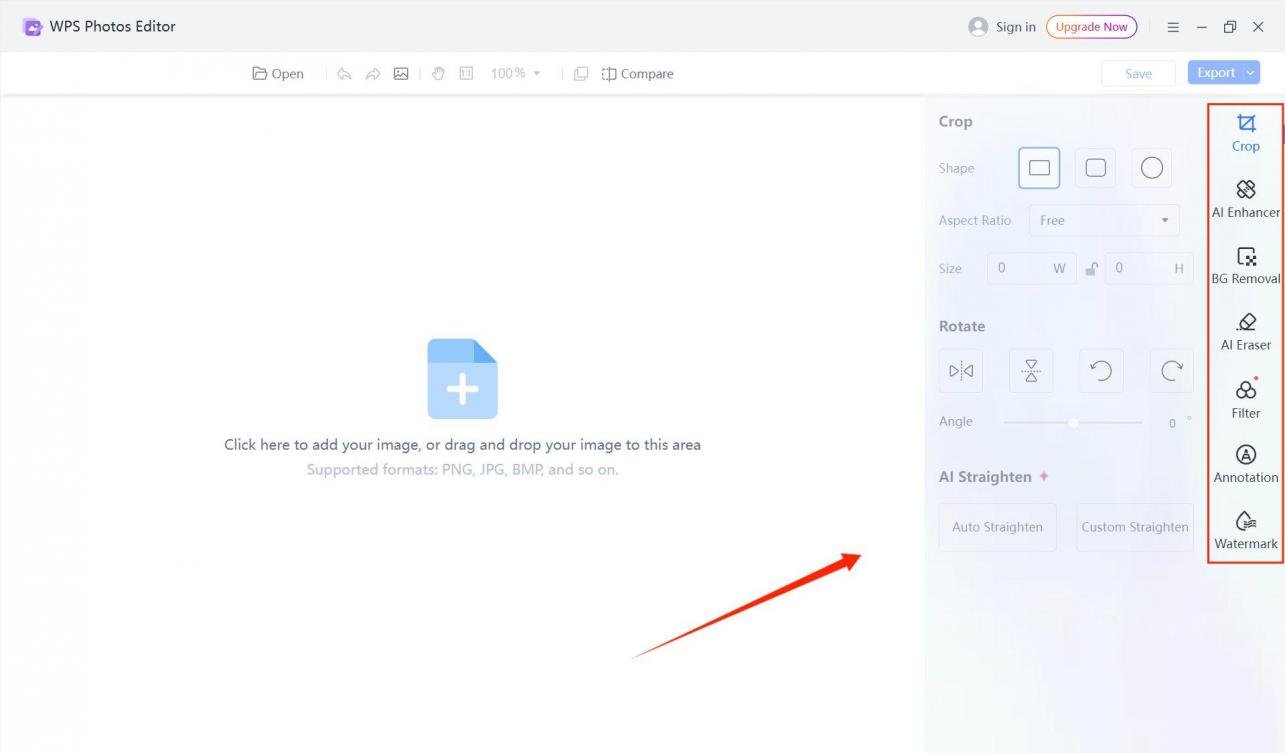Open the Filter panel
The height and width of the screenshot is (753, 1285).
pos(1245,398)
